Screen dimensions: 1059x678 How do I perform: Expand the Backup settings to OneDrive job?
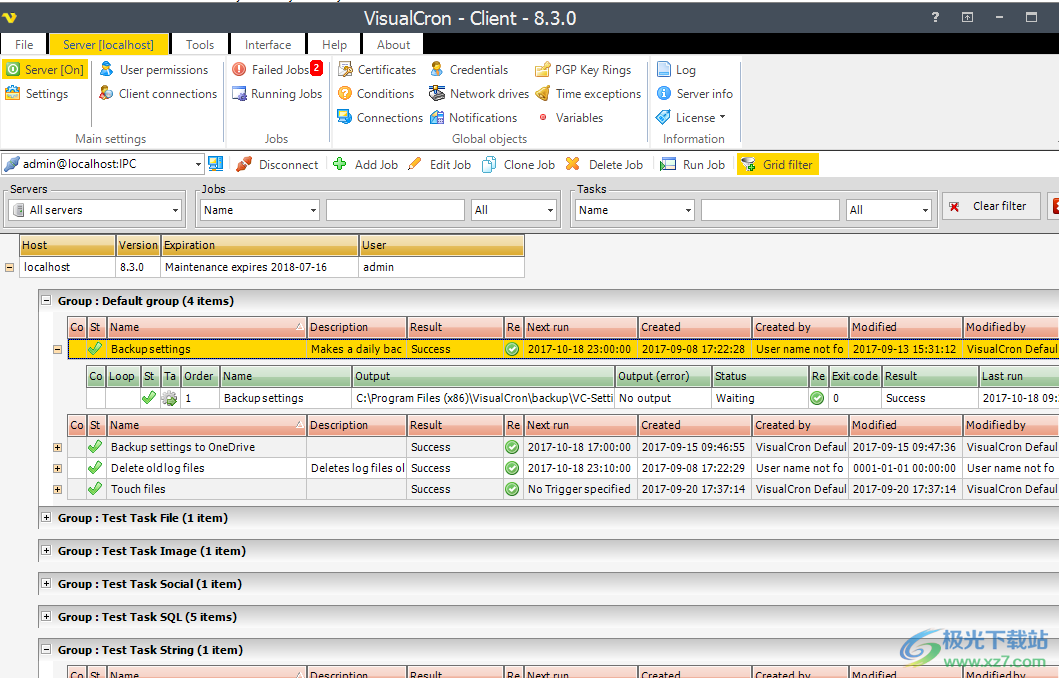pos(57,447)
